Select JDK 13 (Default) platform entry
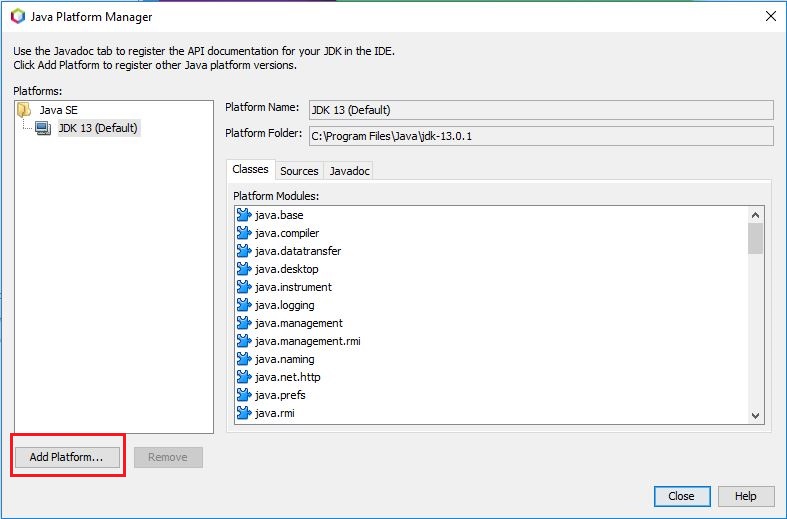Screen dimensions: 787x519 (x=98, y=128)
